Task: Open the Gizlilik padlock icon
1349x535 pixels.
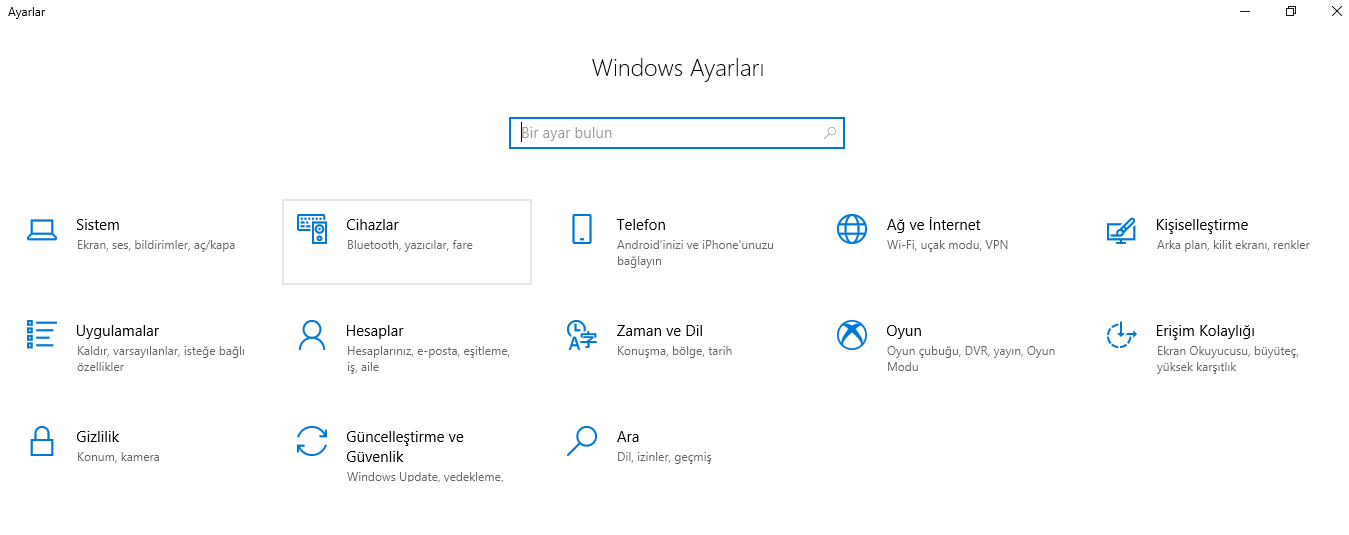Action: (41, 441)
